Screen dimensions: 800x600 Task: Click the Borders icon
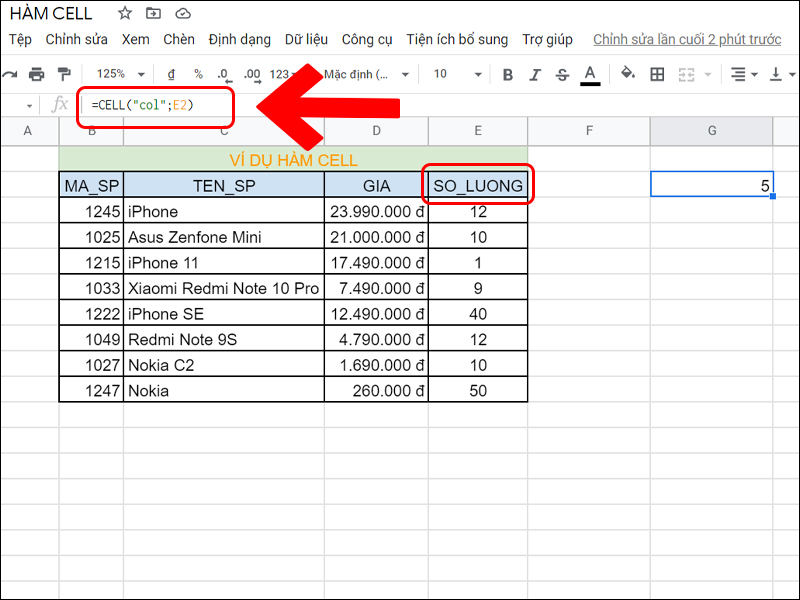point(657,74)
